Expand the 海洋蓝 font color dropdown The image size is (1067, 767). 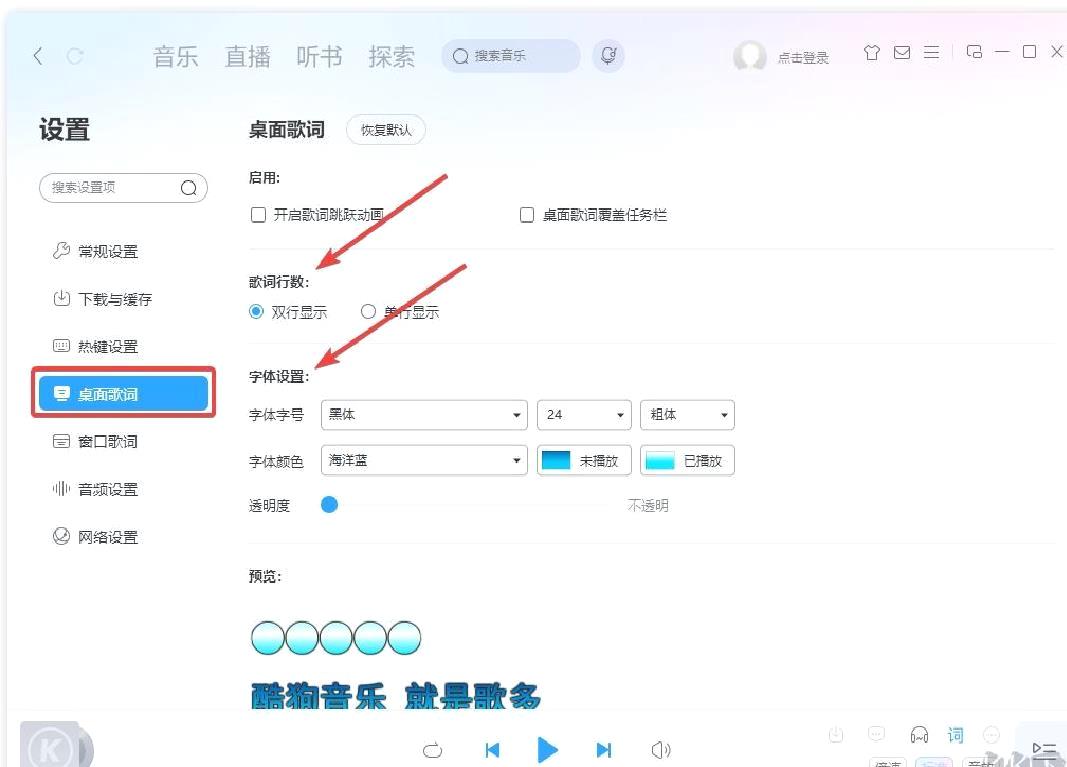[x=424, y=461]
